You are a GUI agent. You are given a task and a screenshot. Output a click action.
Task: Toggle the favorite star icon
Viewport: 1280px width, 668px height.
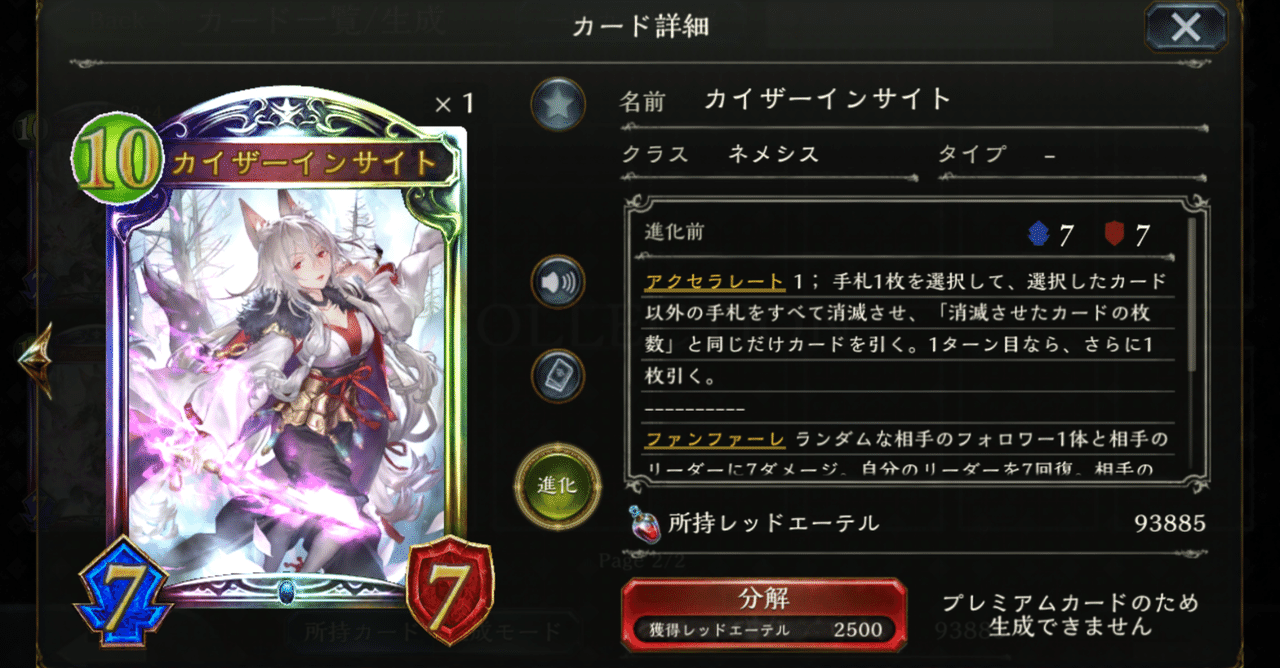pyautogui.click(x=558, y=103)
